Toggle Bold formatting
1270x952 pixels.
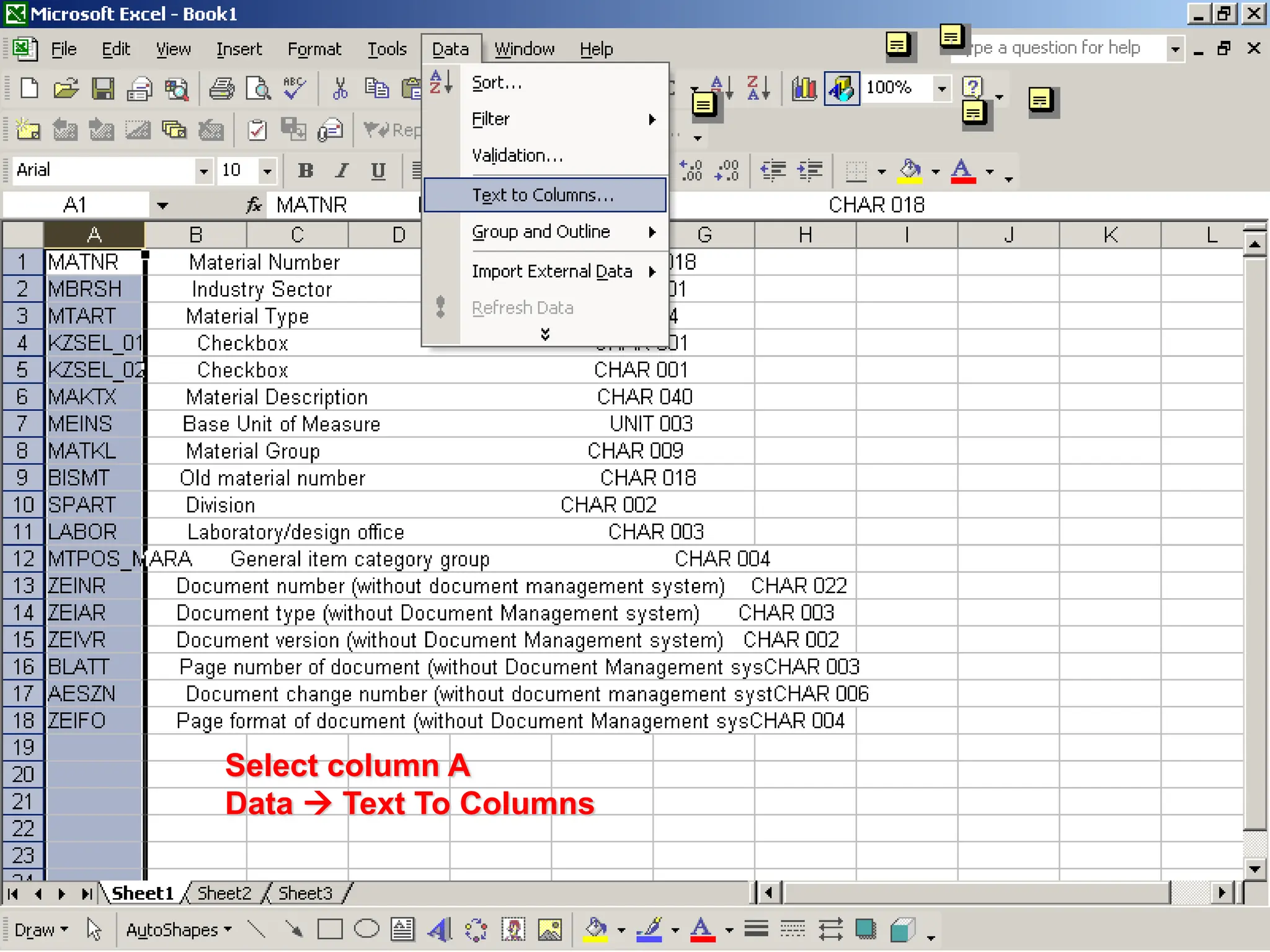tap(305, 170)
